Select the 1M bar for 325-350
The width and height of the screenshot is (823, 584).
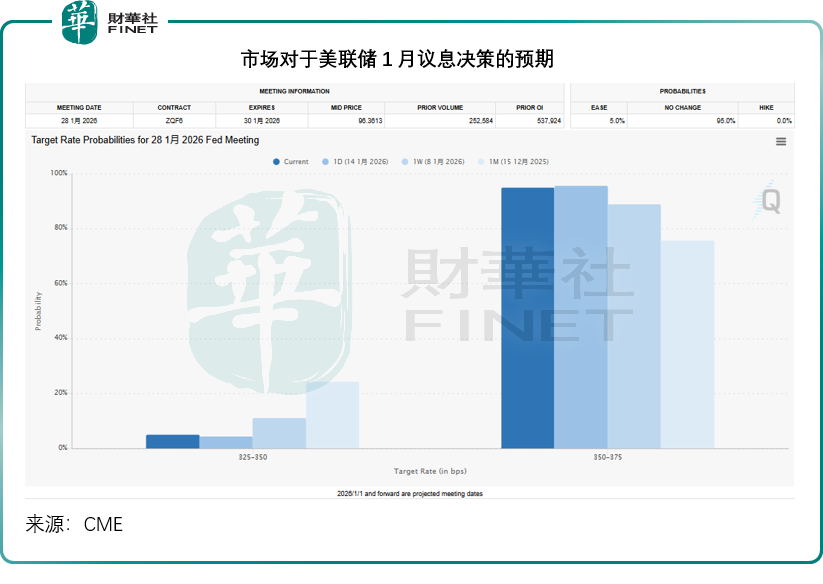tap(332, 414)
